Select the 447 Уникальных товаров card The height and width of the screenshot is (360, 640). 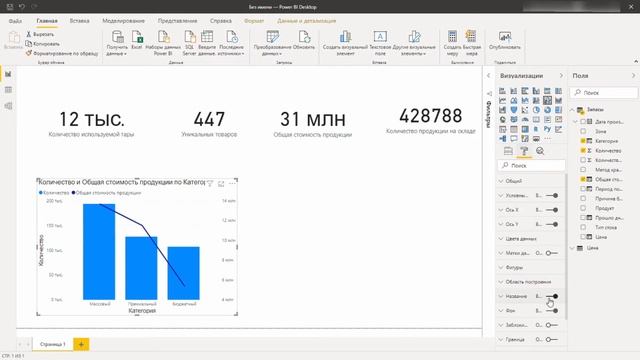point(209,124)
